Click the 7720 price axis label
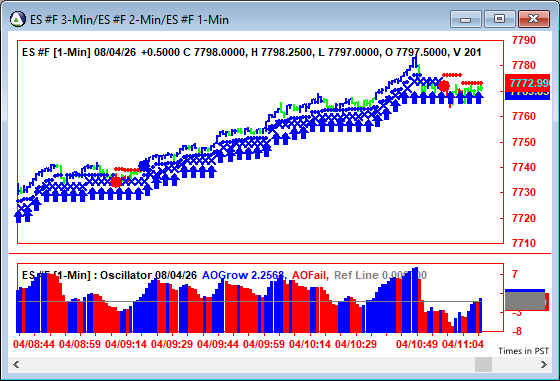The width and height of the screenshot is (560, 381). [524, 218]
